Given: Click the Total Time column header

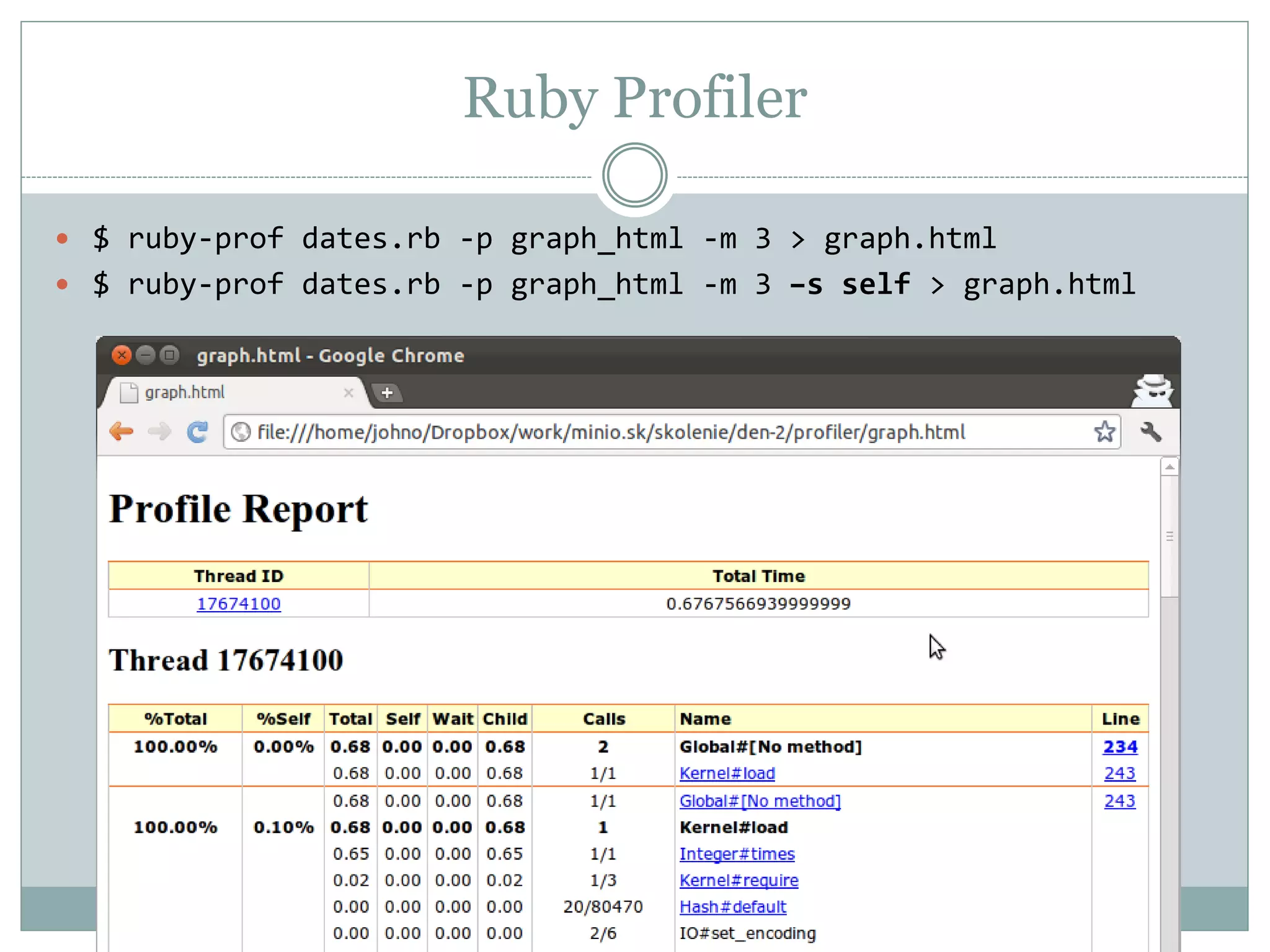Looking at the screenshot, I should (x=759, y=576).
